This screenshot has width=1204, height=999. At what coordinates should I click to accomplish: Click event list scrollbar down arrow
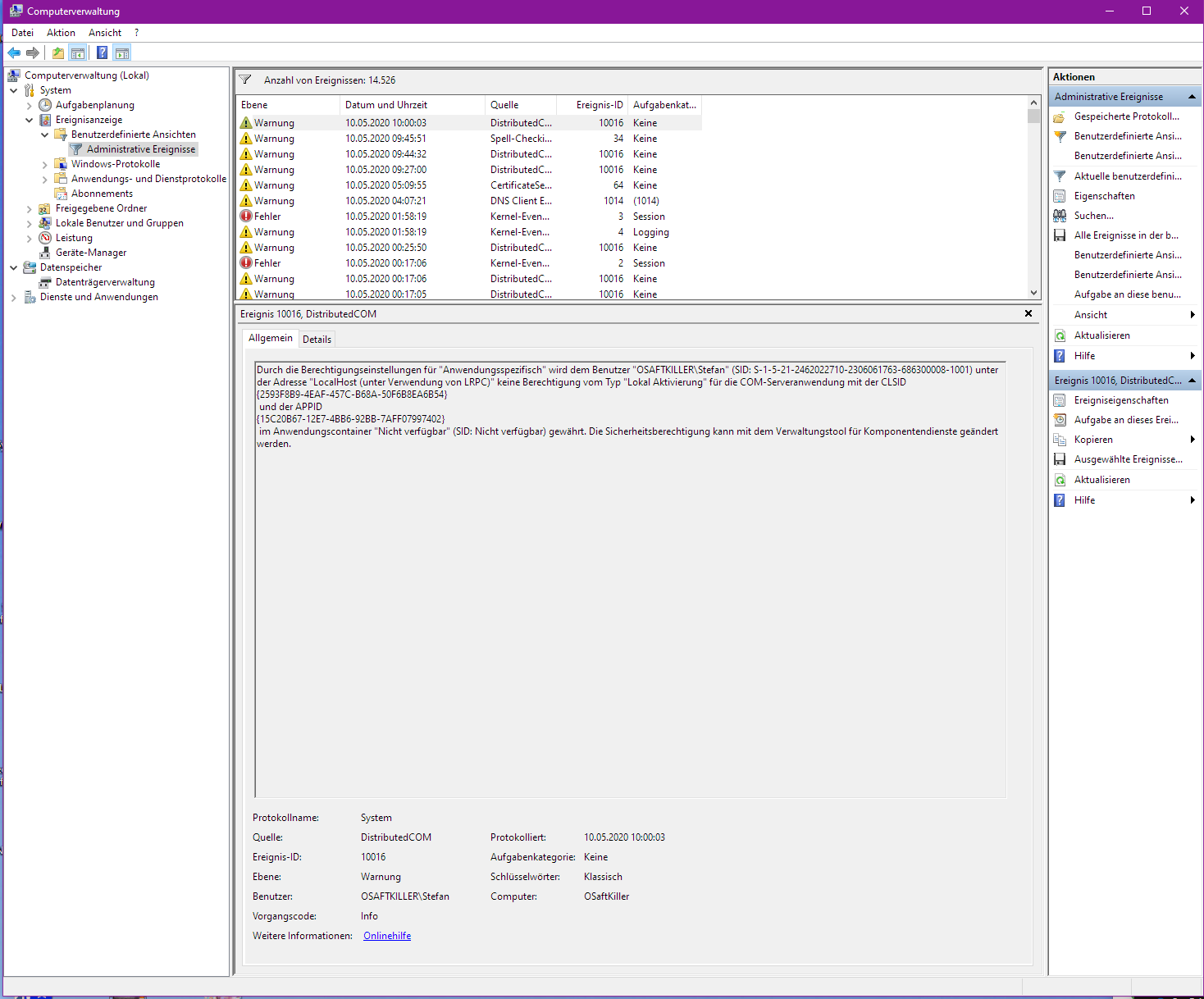click(x=1033, y=293)
